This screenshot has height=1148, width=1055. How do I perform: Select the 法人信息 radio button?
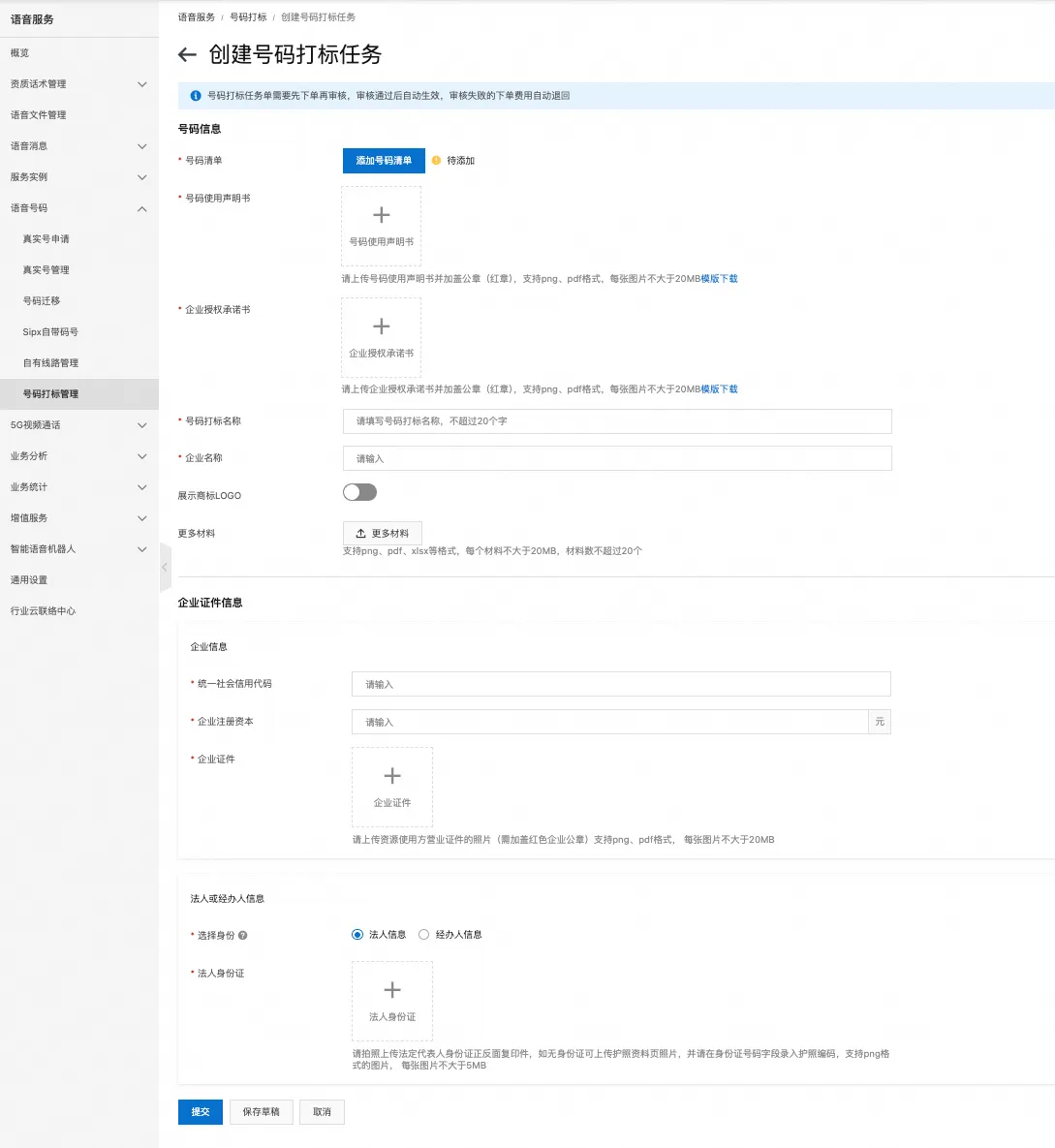click(x=357, y=935)
